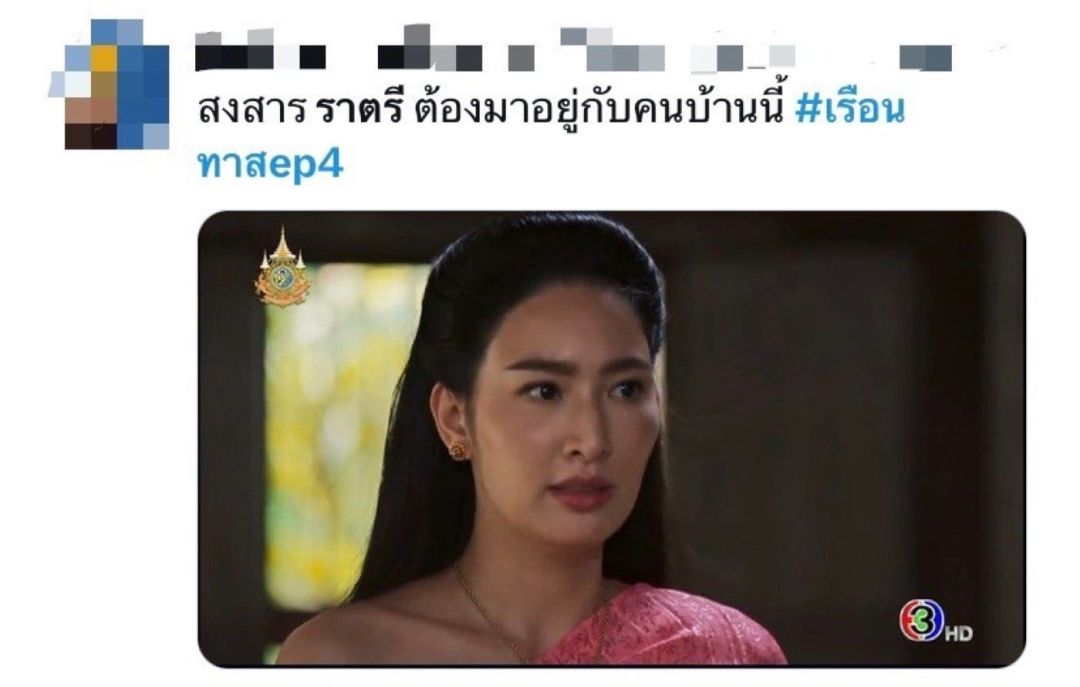The image size is (1080, 687).
Task: Click the phrase ต้องมาอยู่กับคนบ้านนี้
Action: (x=599, y=112)
